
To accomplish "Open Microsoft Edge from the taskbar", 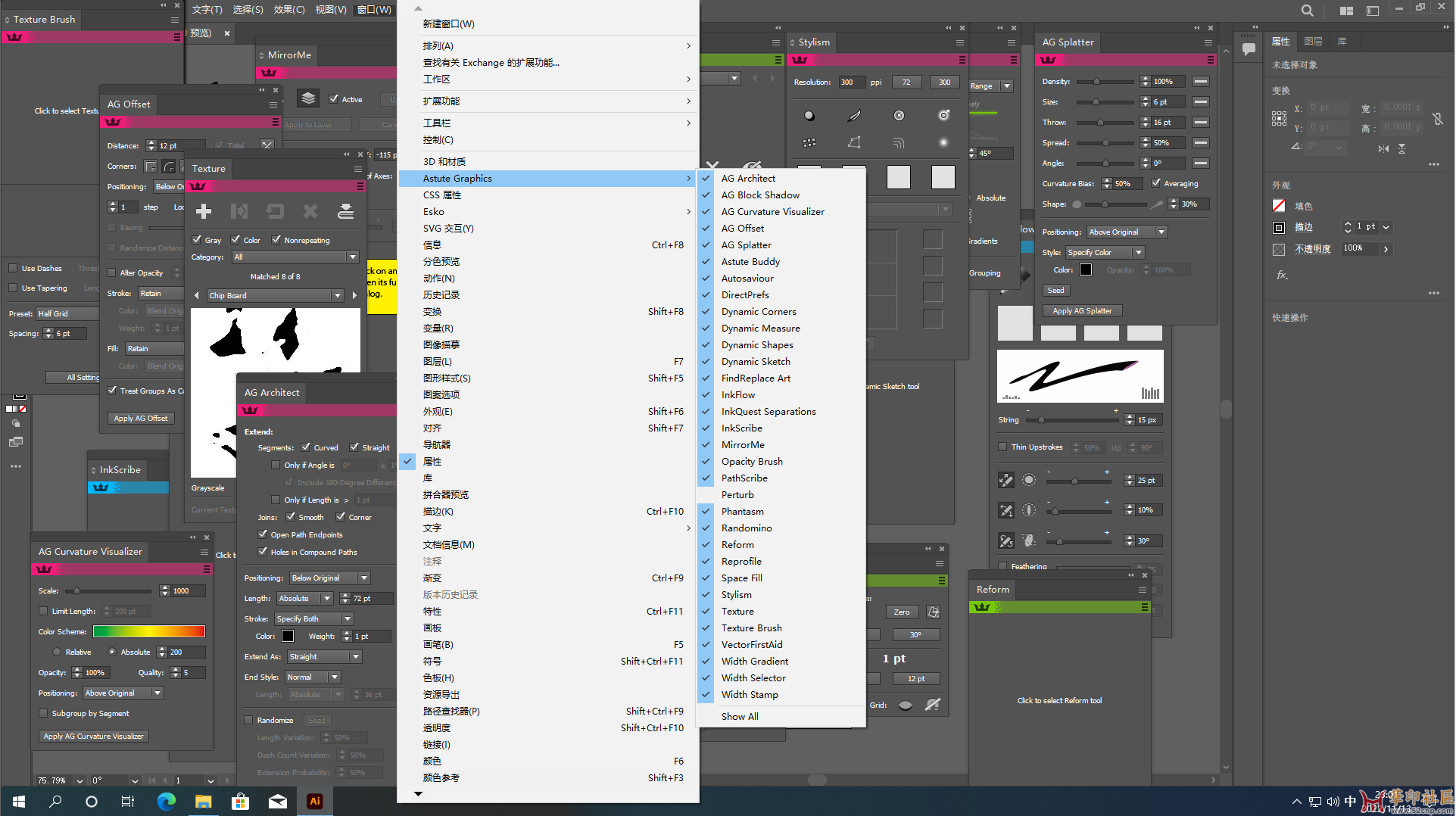I will coord(166,801).
